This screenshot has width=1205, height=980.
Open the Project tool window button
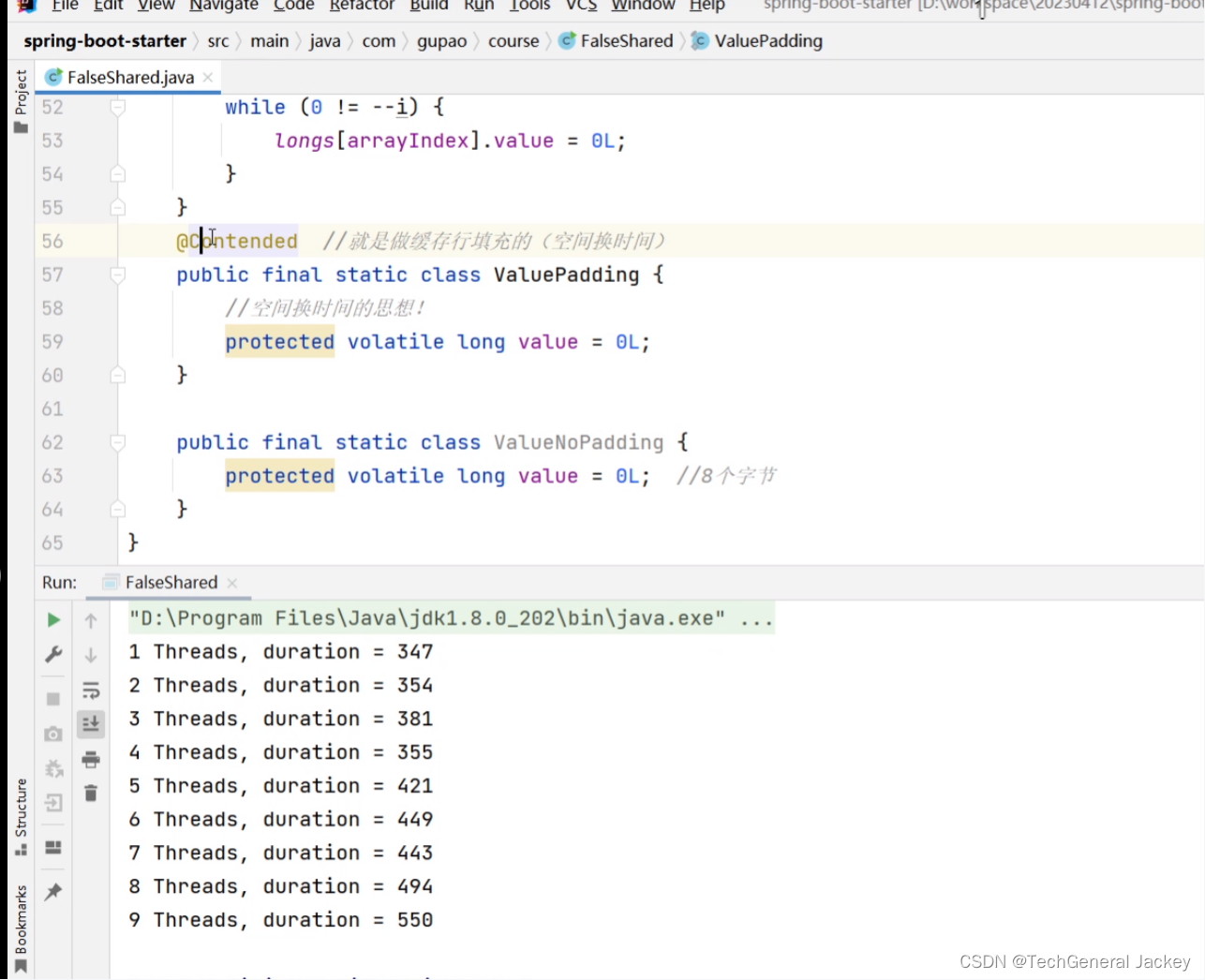(21, 100)
